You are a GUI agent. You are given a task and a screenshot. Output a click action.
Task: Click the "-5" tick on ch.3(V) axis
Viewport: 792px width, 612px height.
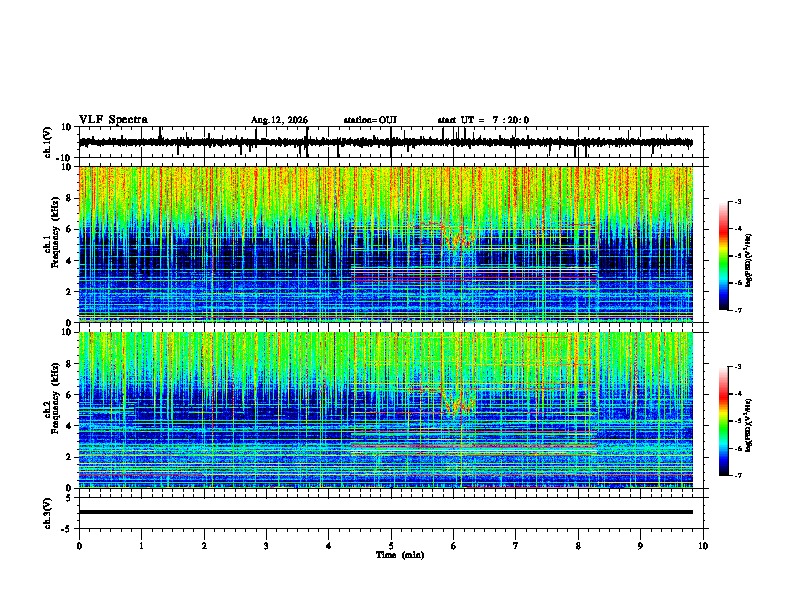click(x=68, y=529)
